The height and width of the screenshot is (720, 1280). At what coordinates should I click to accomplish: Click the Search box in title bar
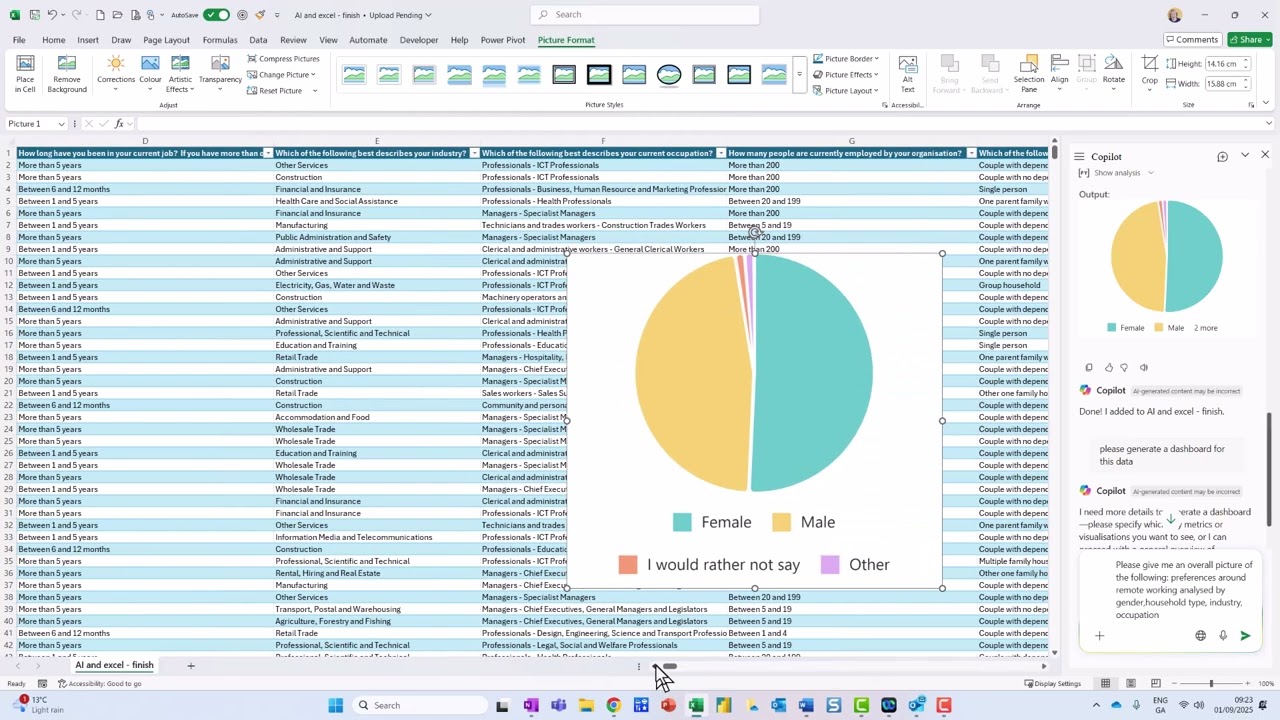pyautogui.click(x=645, y=15)
